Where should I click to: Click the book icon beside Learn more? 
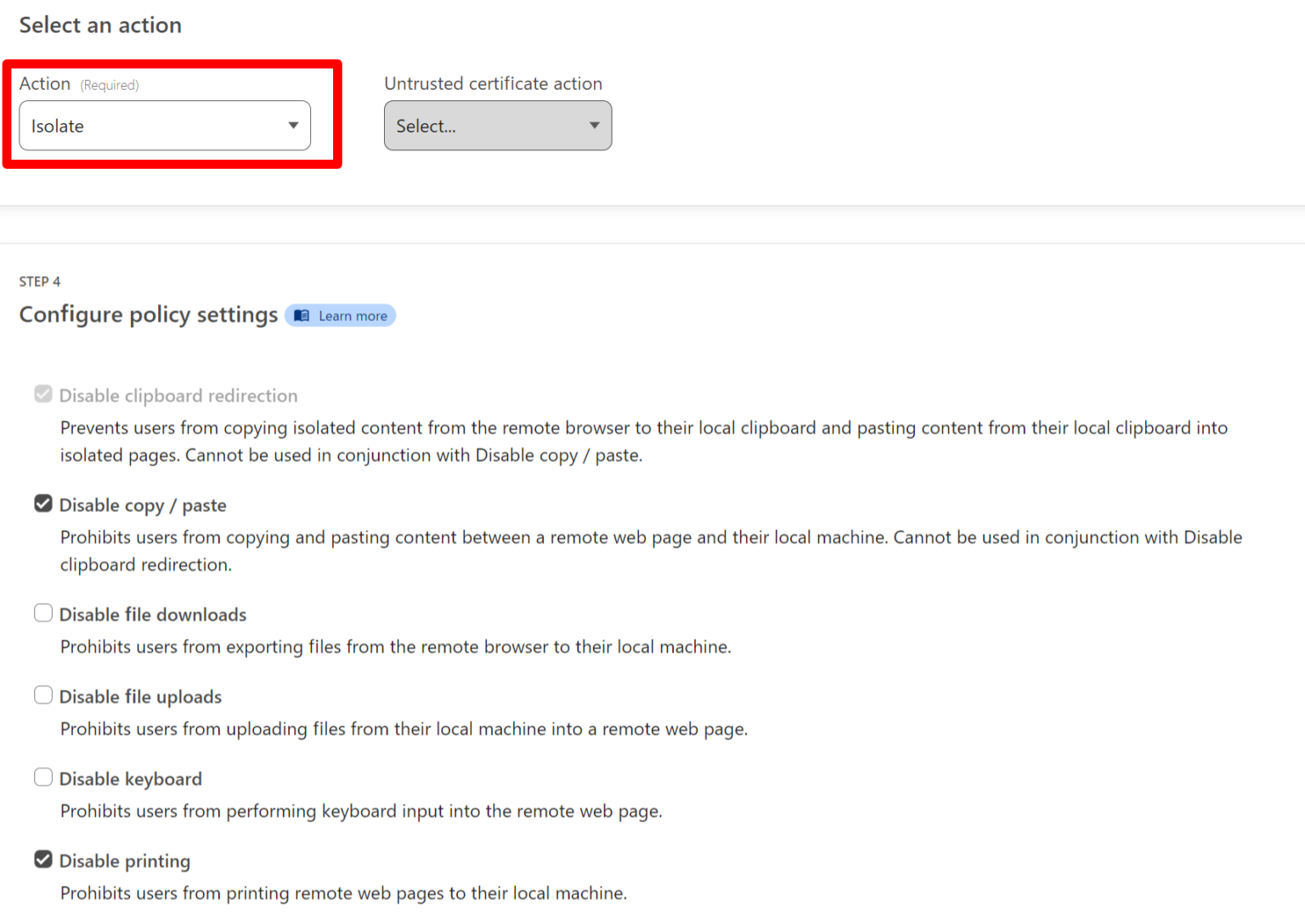[x=302, y=315]
